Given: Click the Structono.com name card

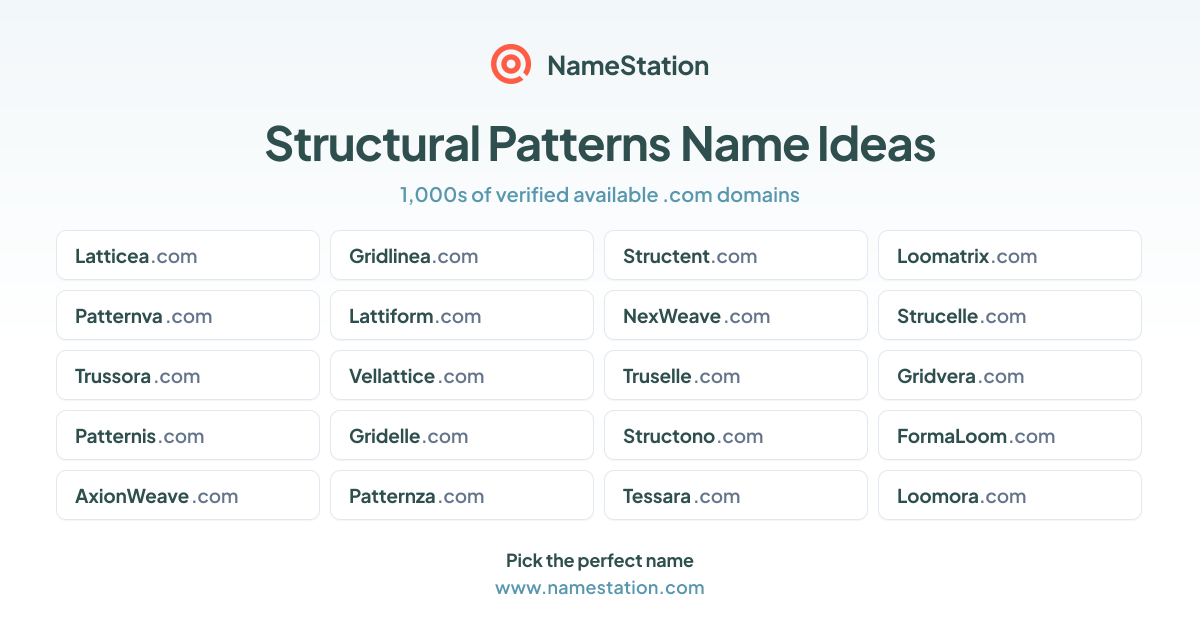Looking at the screenshot, I should pyautogui.click(x=736, y=435).
